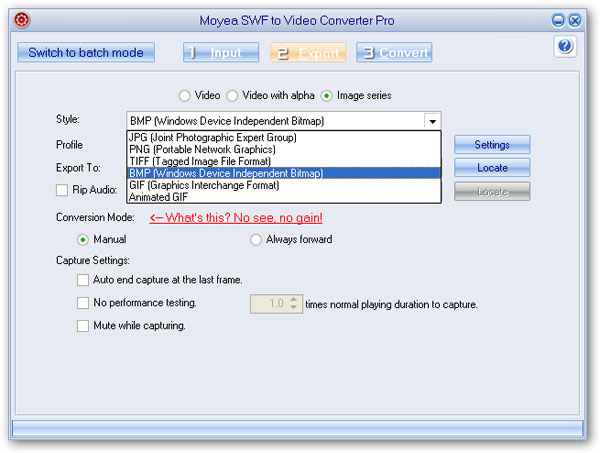The height and width of the screenshot is (453, 600).
Task: Choose the Image series radio button
Action: (326, 96)
